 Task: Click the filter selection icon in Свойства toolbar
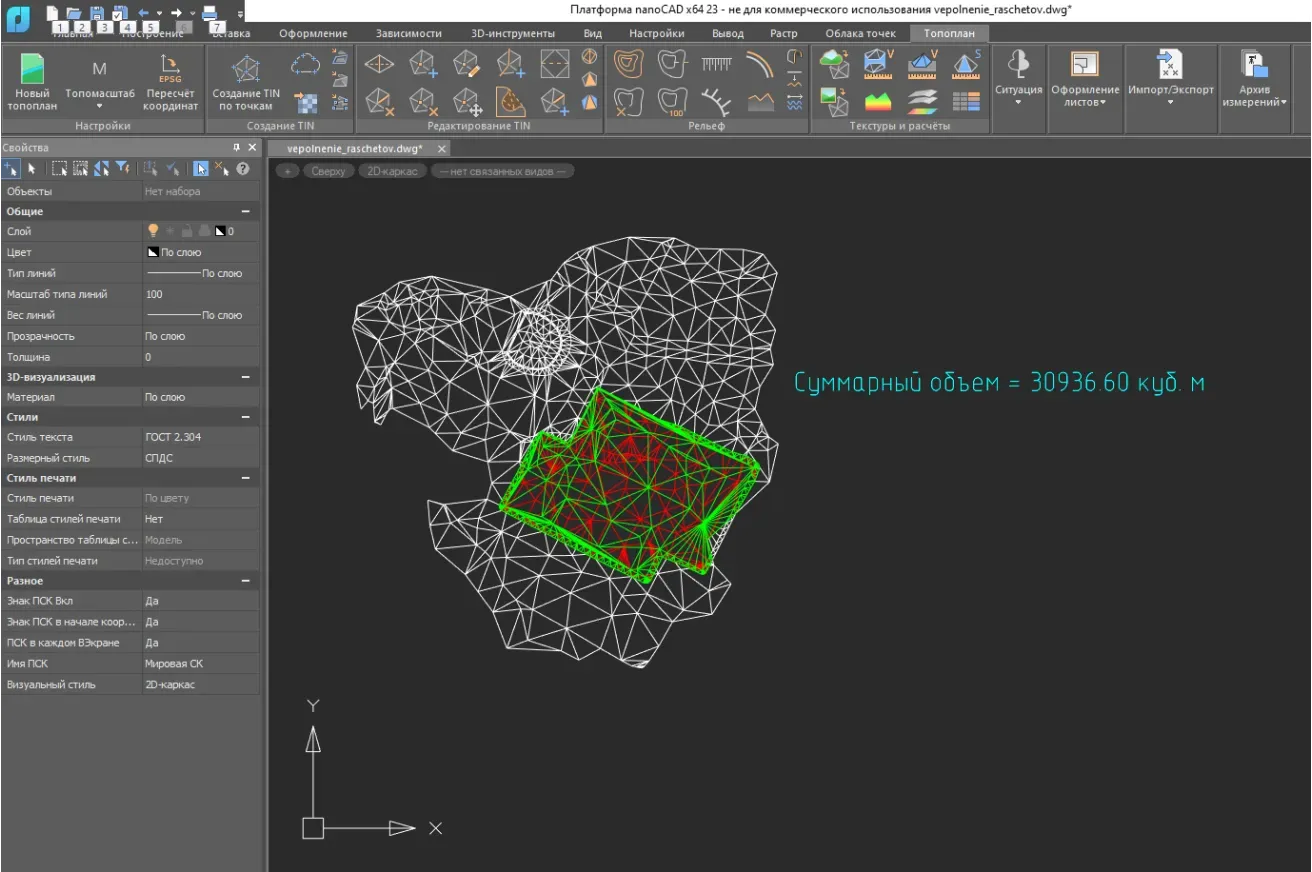[122, 169]
